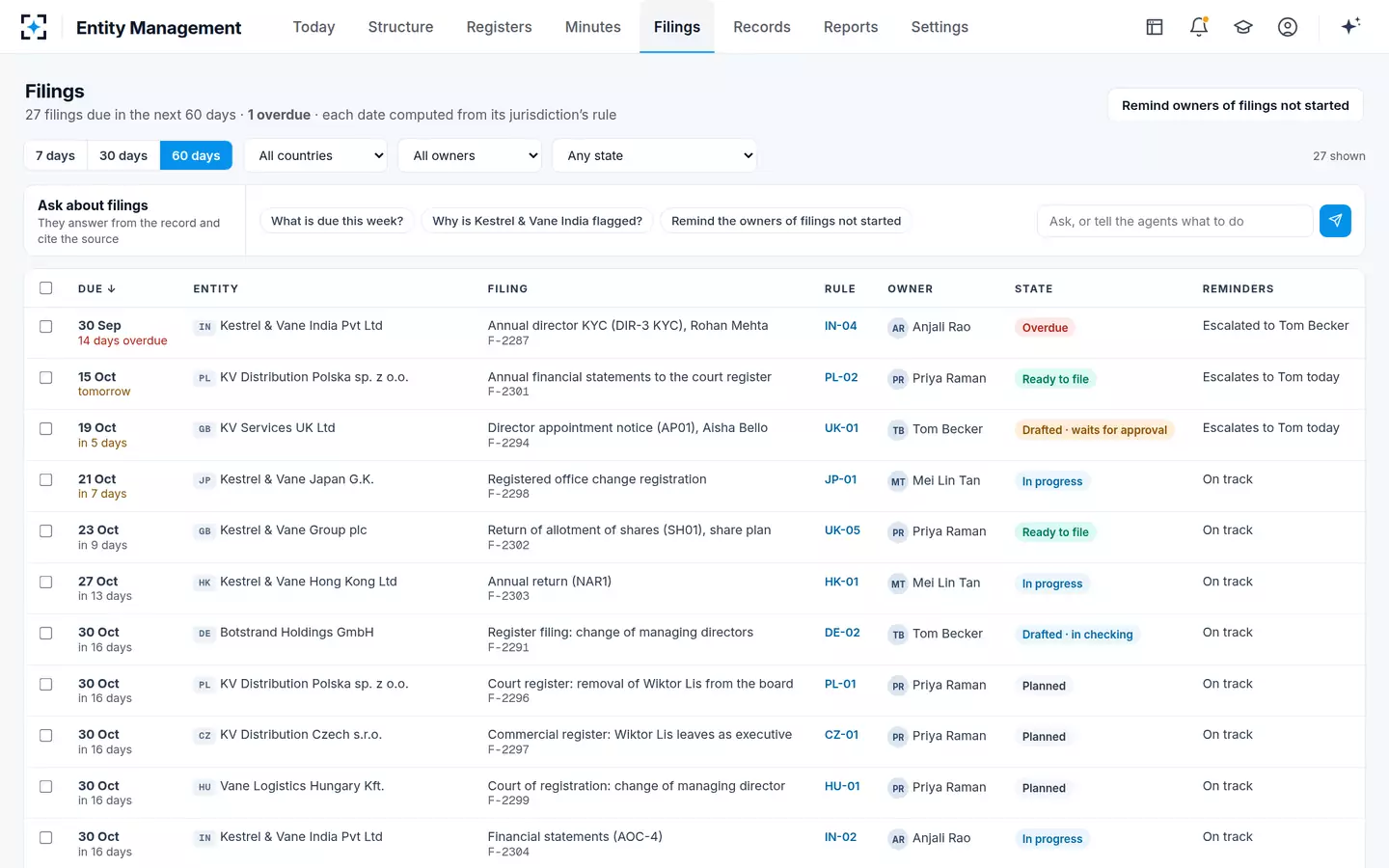This screenshot has height=868, width=1389.
Task: Open the Any state dropdown
Action: click(x=655, y=155)
